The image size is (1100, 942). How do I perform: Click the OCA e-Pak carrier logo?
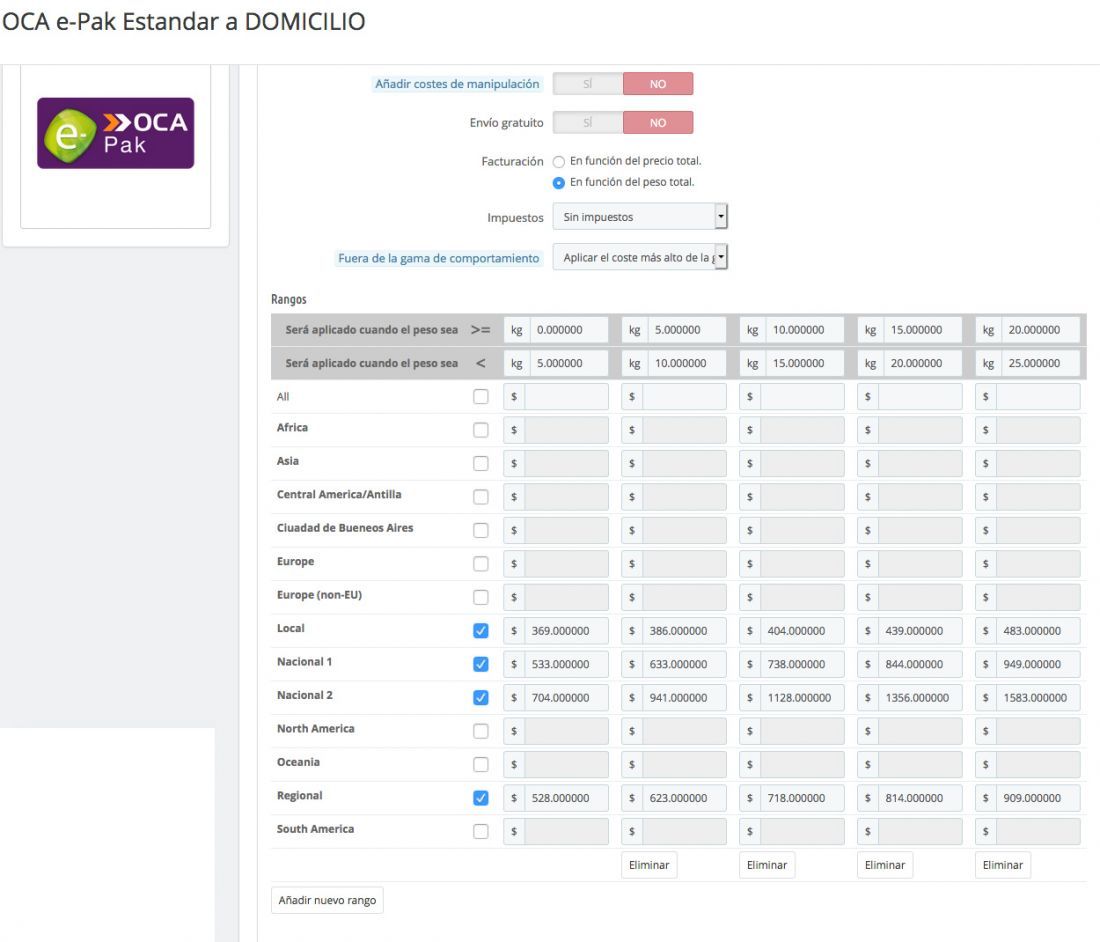[116, 133]
